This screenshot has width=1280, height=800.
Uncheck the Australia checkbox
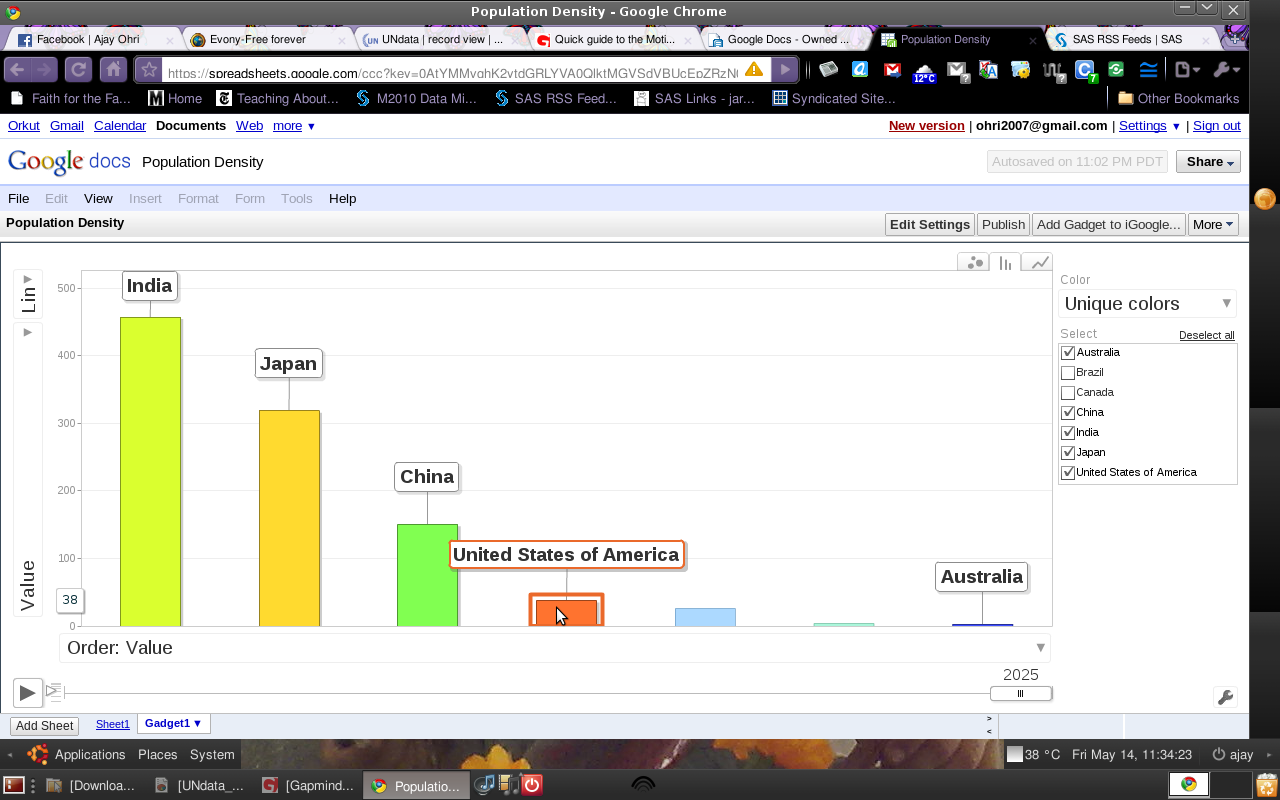1068,353
